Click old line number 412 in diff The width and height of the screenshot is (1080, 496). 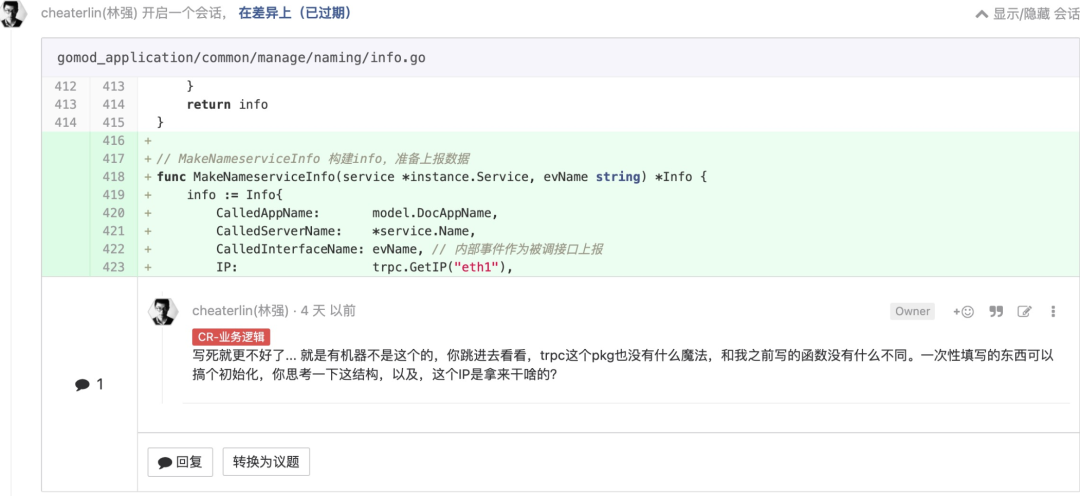tap(66, 86)
